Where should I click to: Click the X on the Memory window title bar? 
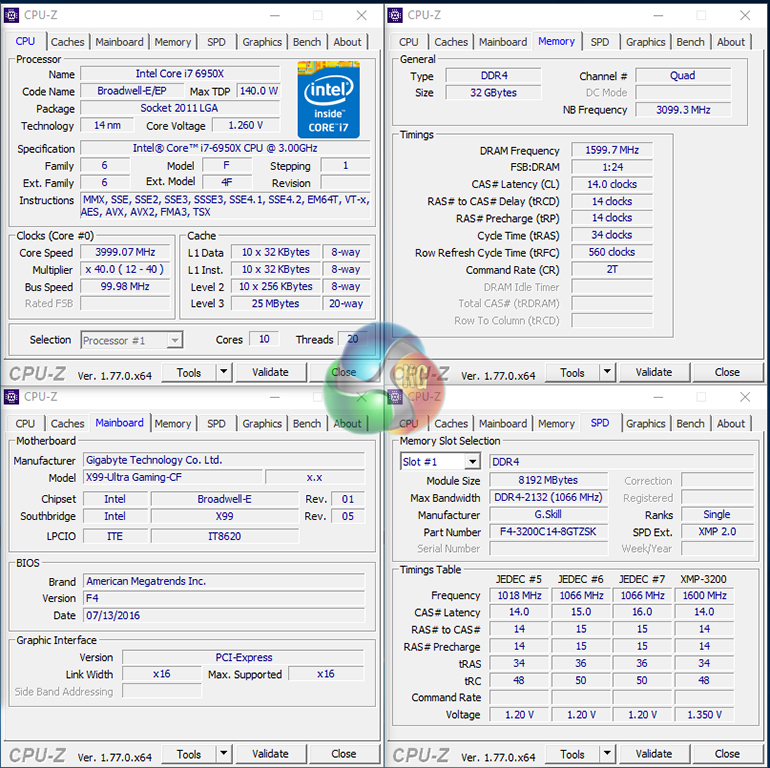745,15
